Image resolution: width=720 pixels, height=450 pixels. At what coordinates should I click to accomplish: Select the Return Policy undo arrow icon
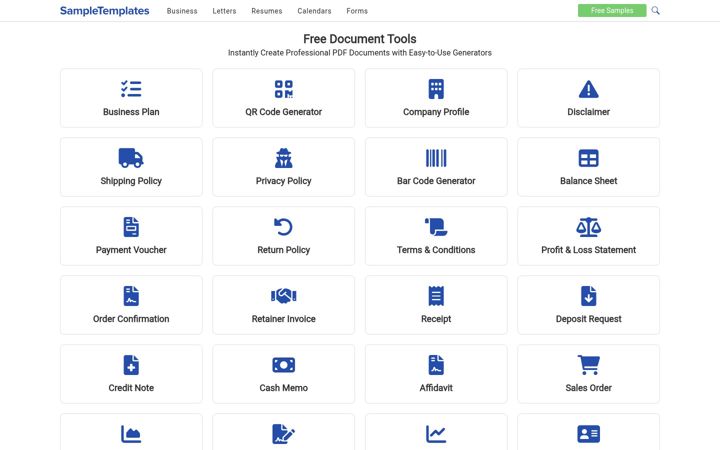pyautogui.click(x=283, y=227)
